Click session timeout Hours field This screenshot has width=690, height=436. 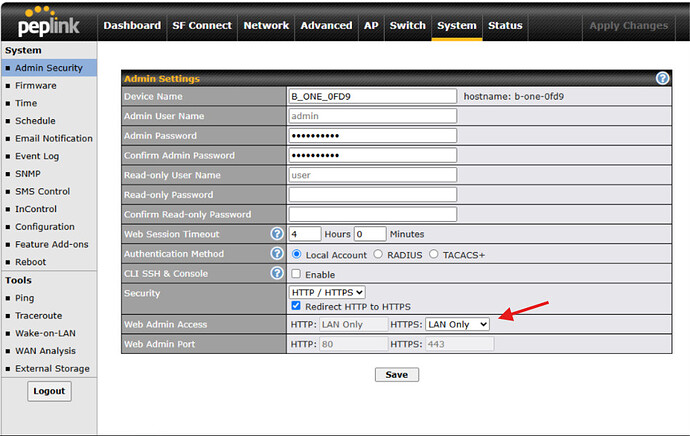(305, 234)
